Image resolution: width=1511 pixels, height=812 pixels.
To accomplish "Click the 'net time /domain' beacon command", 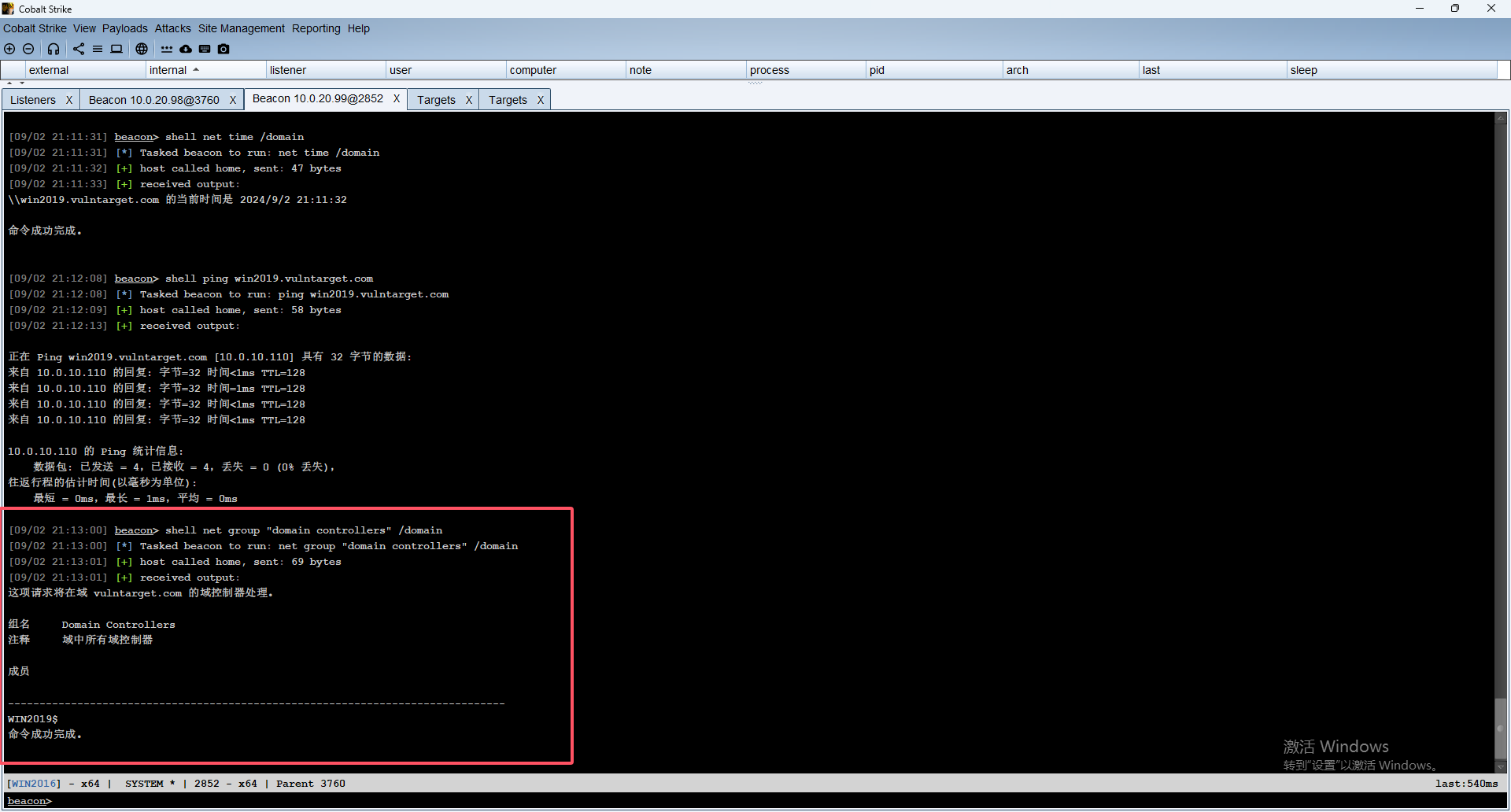I will pos(235,137).
